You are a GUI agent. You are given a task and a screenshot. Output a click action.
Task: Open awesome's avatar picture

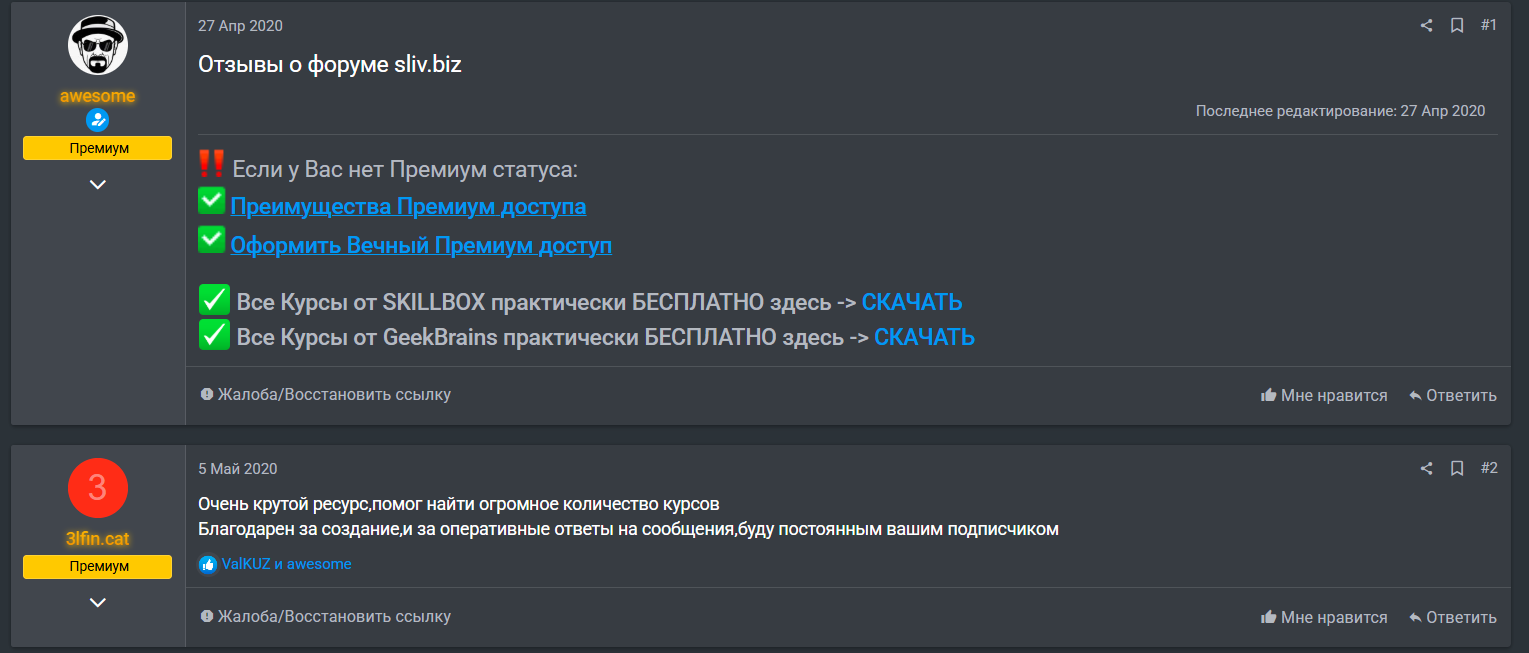(x=97, y=45)
